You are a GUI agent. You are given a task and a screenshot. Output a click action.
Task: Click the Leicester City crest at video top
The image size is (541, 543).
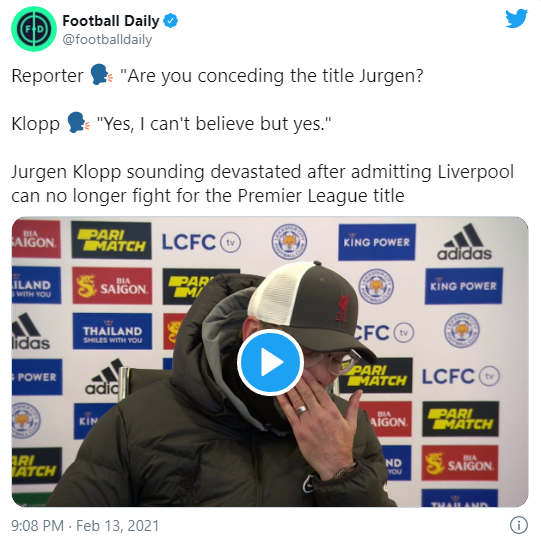coord(289,242)
